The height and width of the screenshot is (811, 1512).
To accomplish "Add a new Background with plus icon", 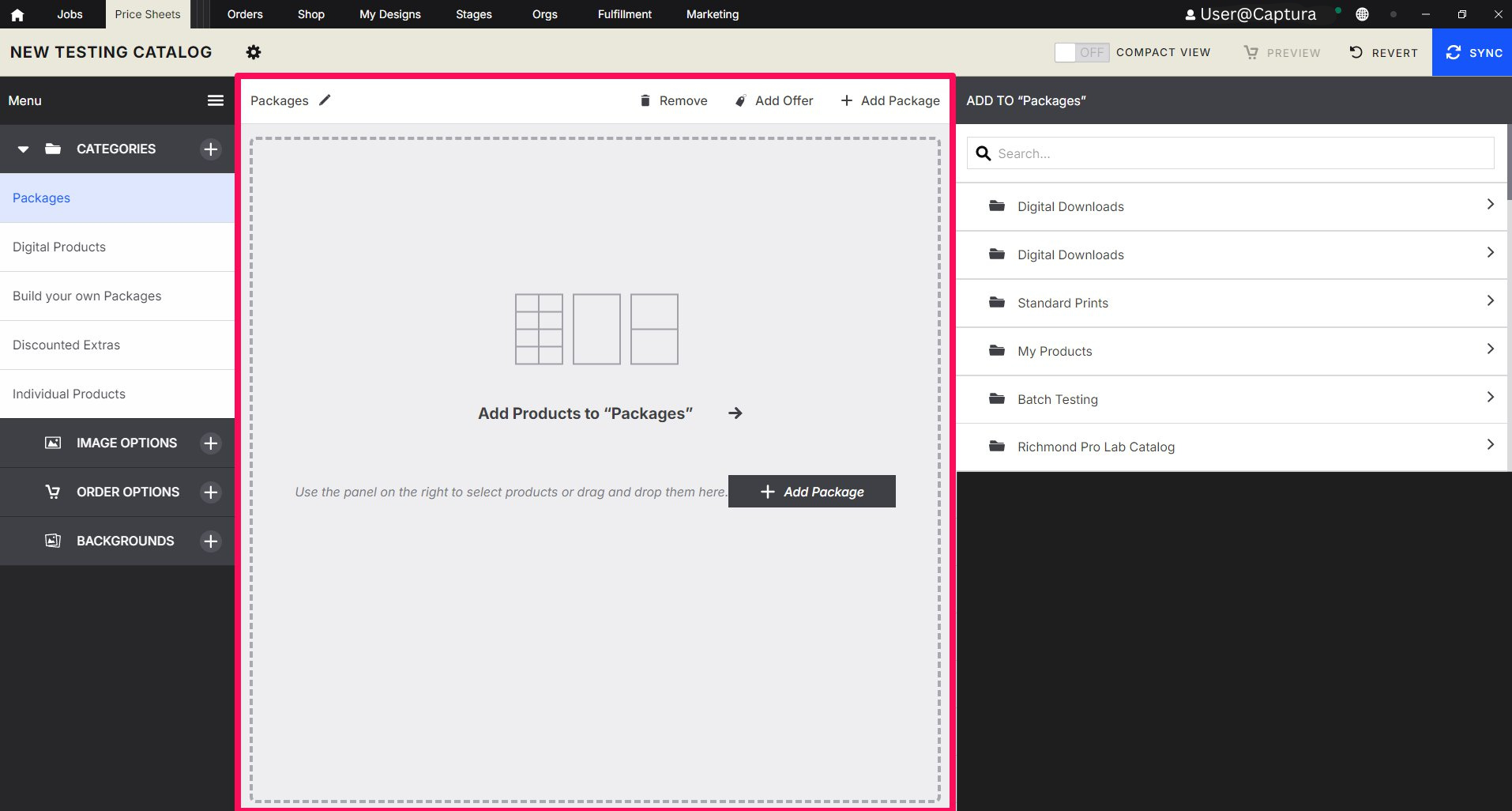I will pos(211,541).
